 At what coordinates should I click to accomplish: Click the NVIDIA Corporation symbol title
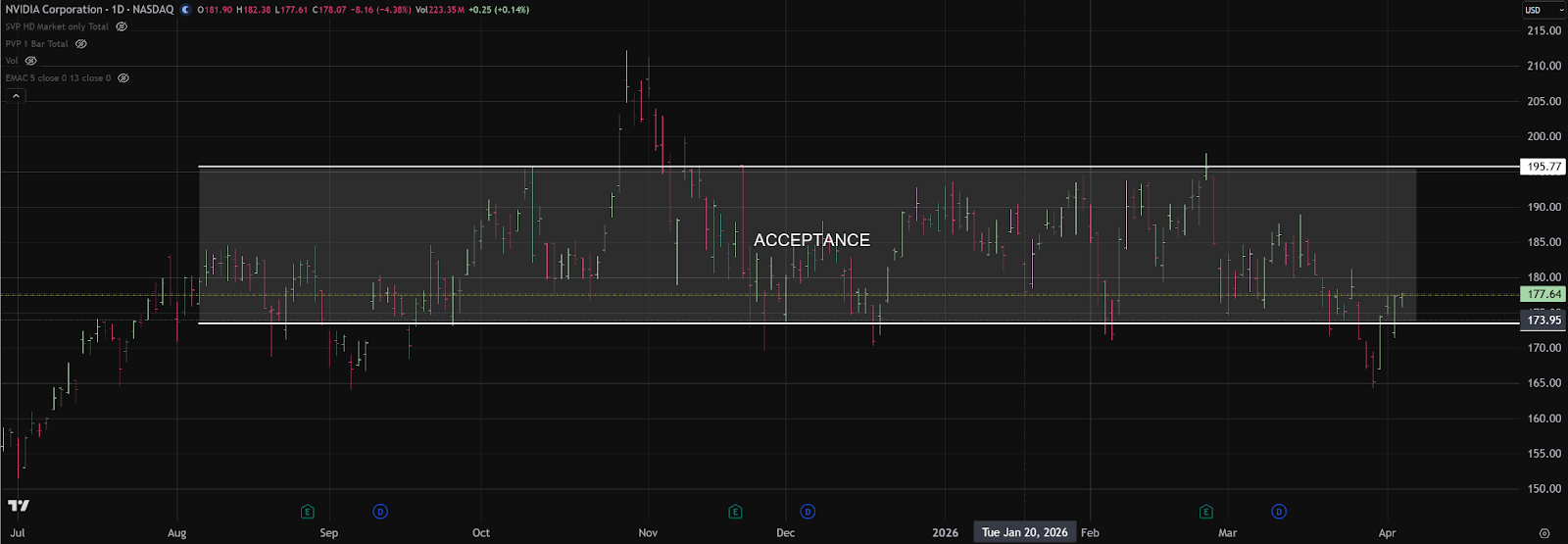90,10
